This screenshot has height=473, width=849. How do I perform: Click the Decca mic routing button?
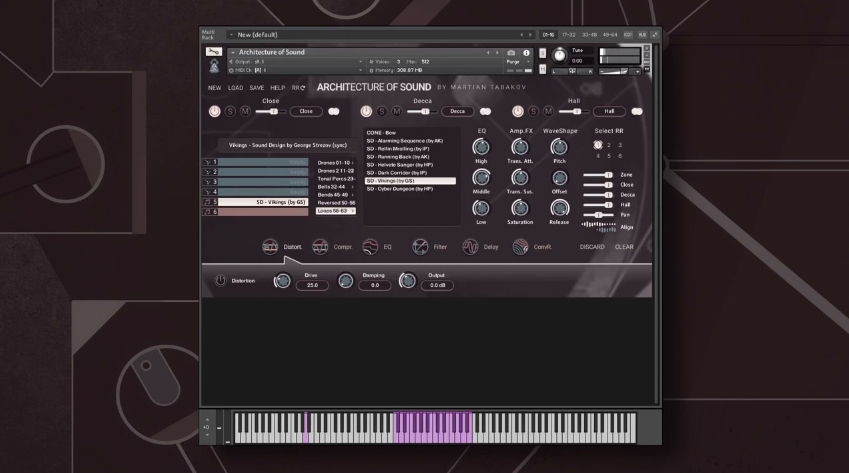(x=458, y=111)
